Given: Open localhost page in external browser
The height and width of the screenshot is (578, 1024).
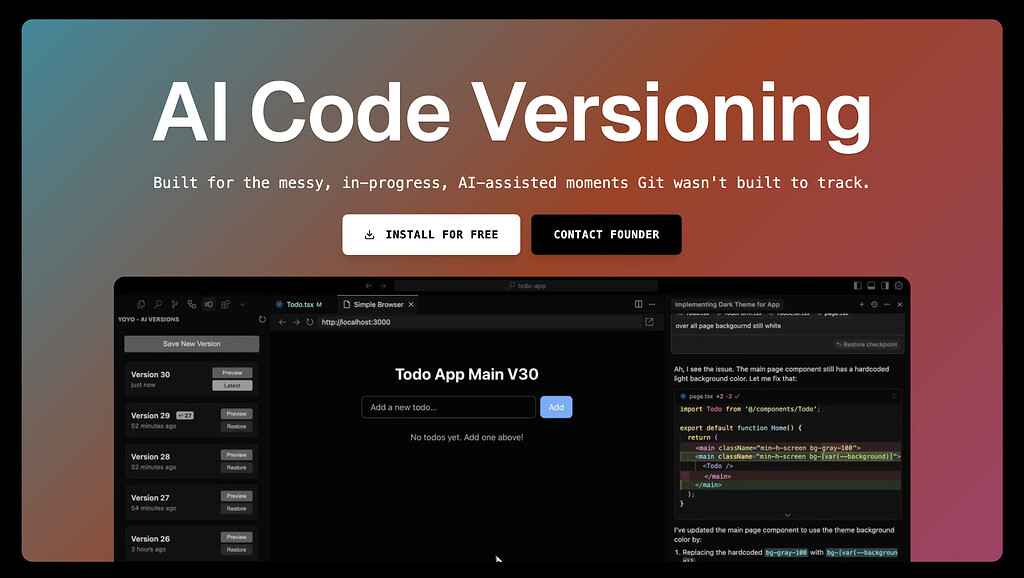Looking at the screenshot, I should [649, 322].
